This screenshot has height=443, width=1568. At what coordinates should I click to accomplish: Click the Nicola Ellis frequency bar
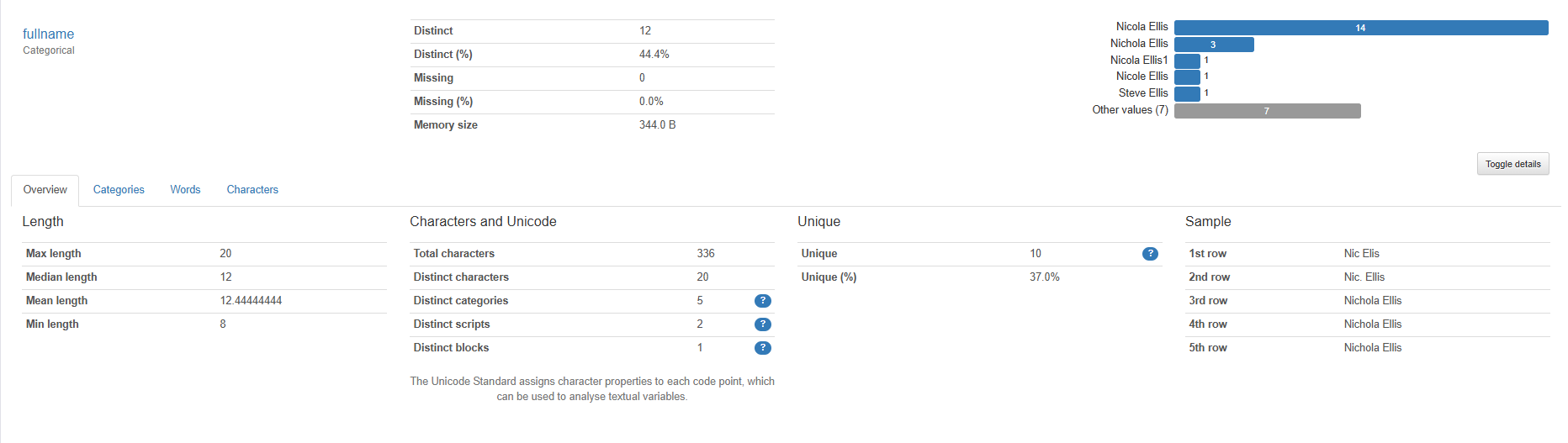click(x=1361, y=28)
